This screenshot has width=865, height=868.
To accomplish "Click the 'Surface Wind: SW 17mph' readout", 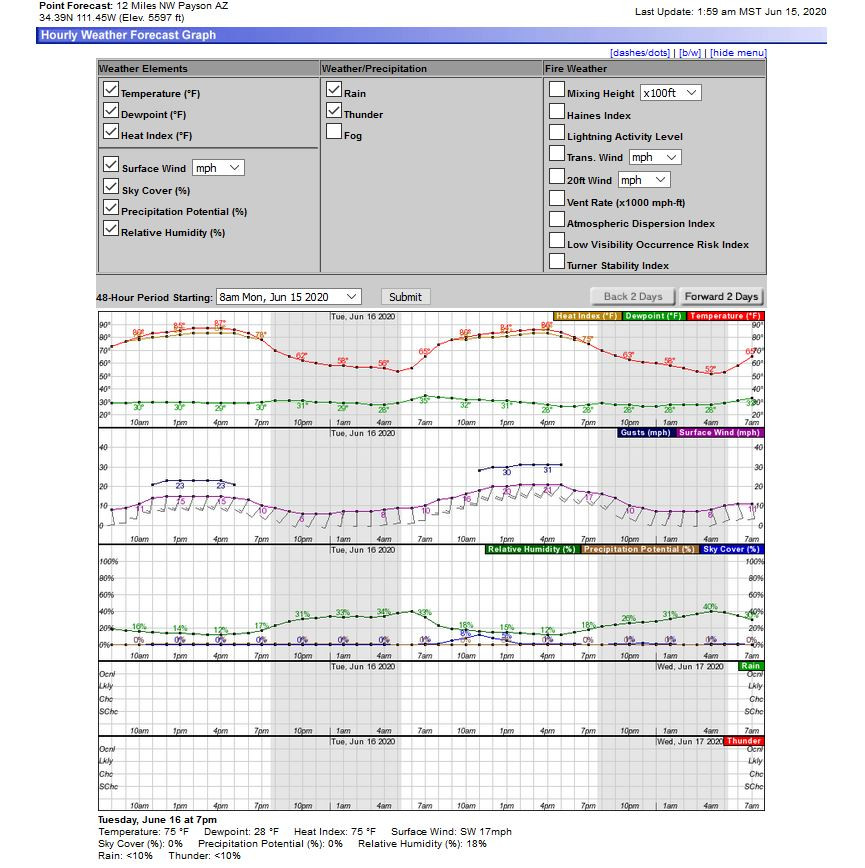I will pyautogui.click(x=451, y=832).
